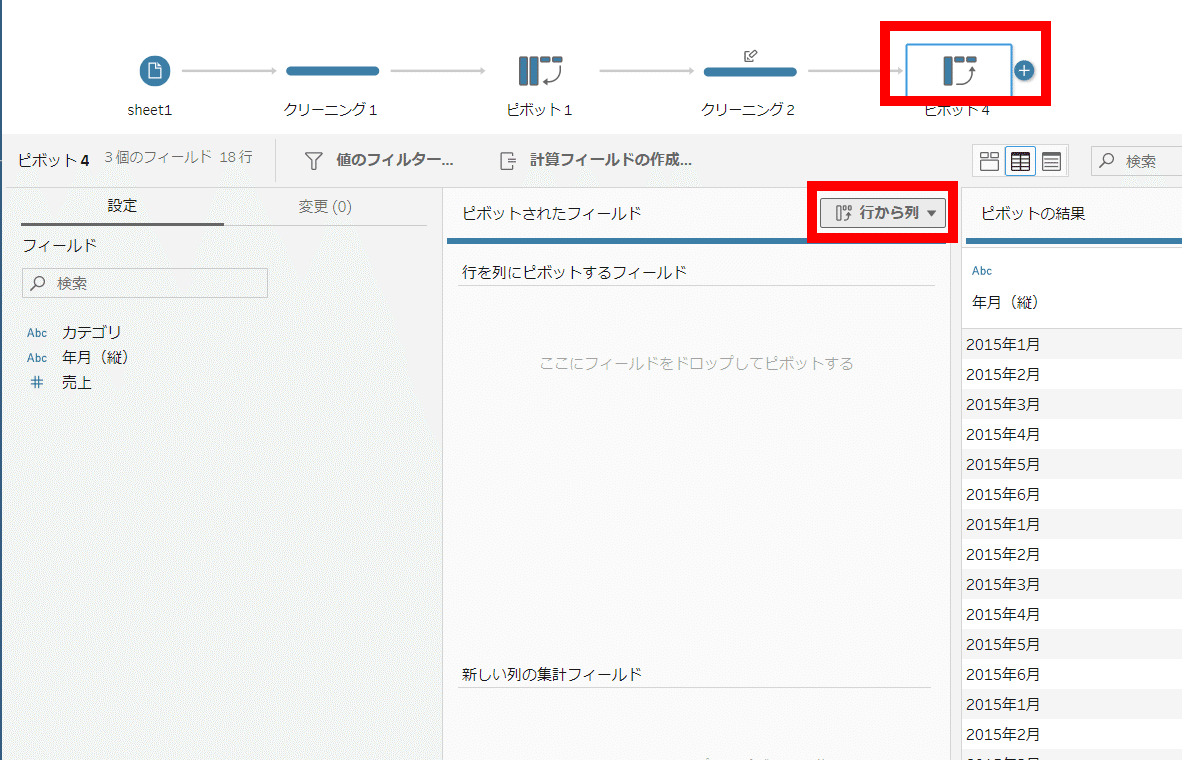The image size is (1182, 760).
Task: Click the 3 個のフィールド 18 行 summary text
Action: [178, 157]
